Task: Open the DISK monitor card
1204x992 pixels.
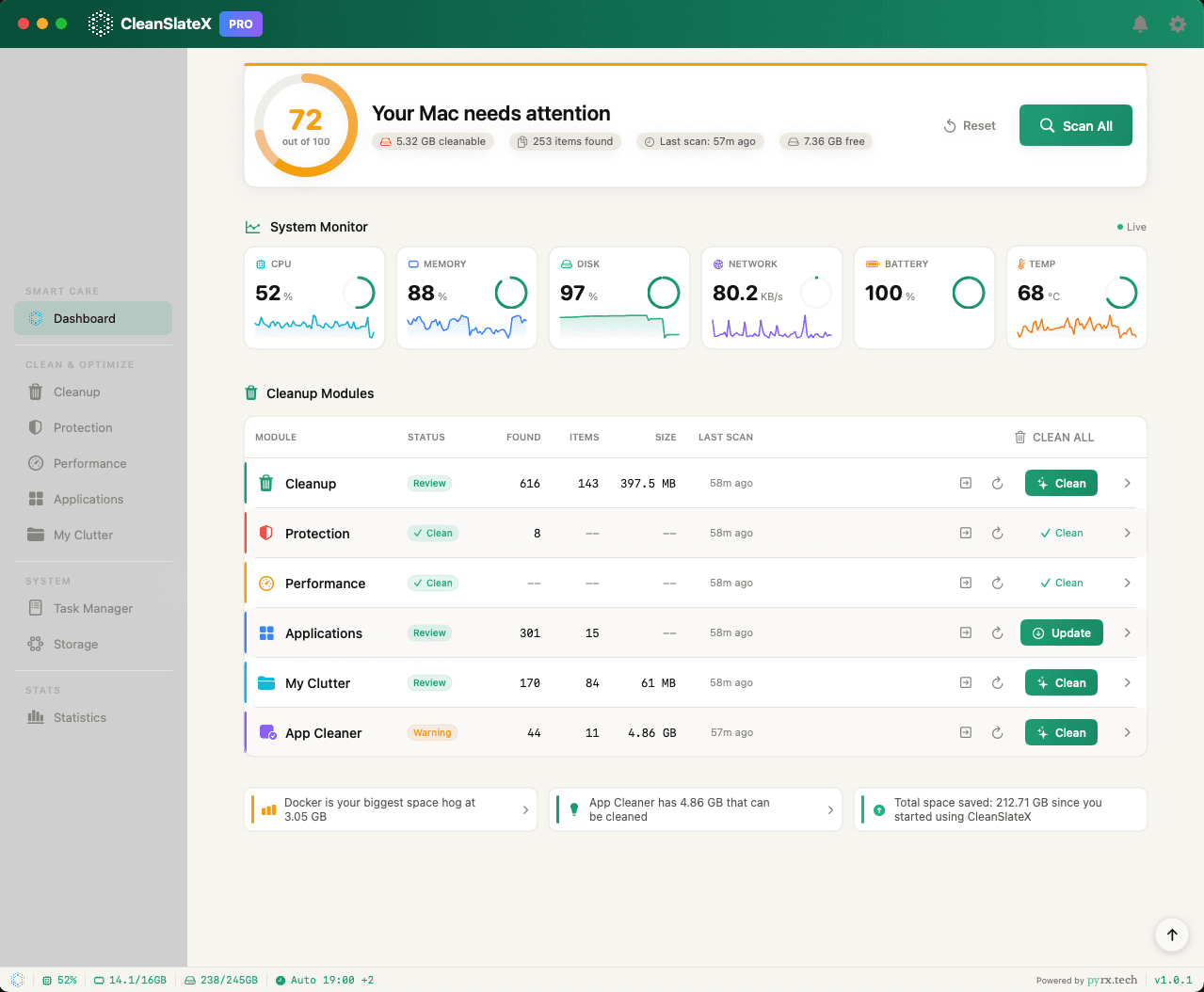Action: (x=619, y=297)
